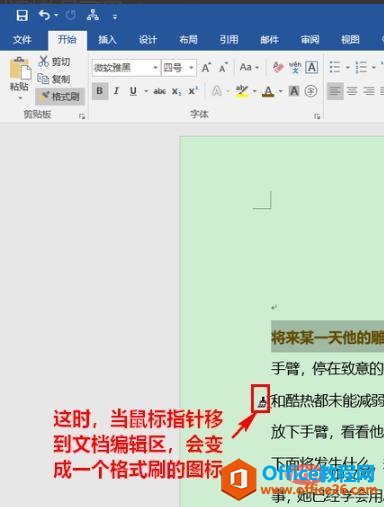Click the Enclose Characters circled icon

[311, 91]
